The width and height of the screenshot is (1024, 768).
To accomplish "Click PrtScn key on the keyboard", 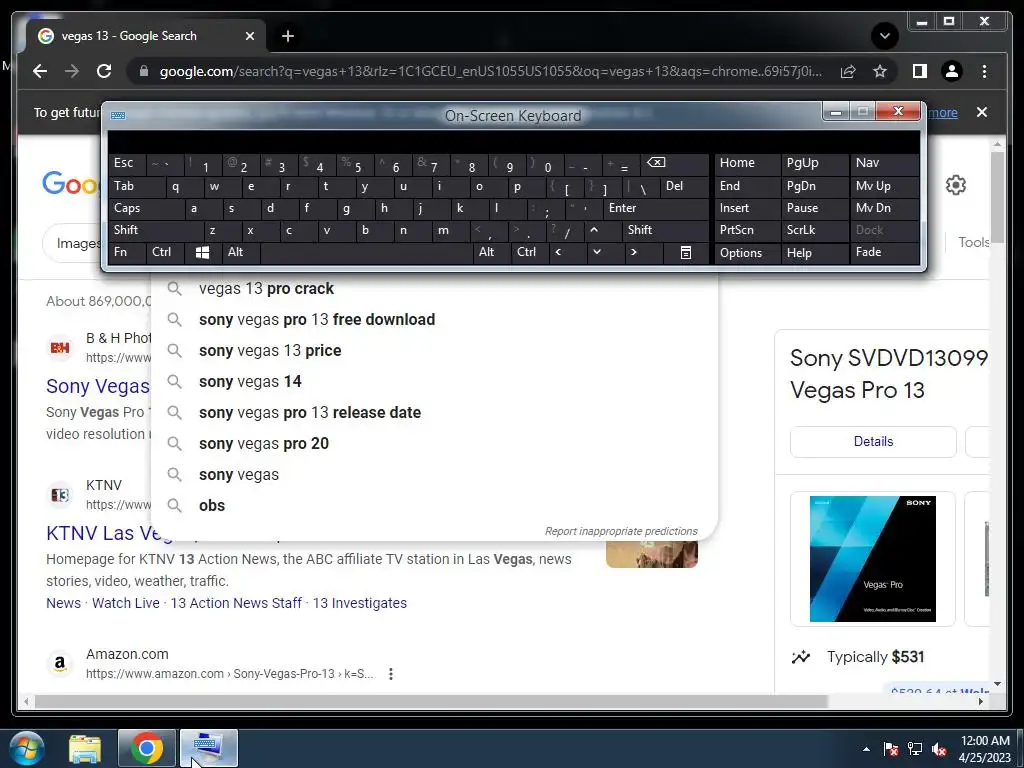I will [748, 230].
